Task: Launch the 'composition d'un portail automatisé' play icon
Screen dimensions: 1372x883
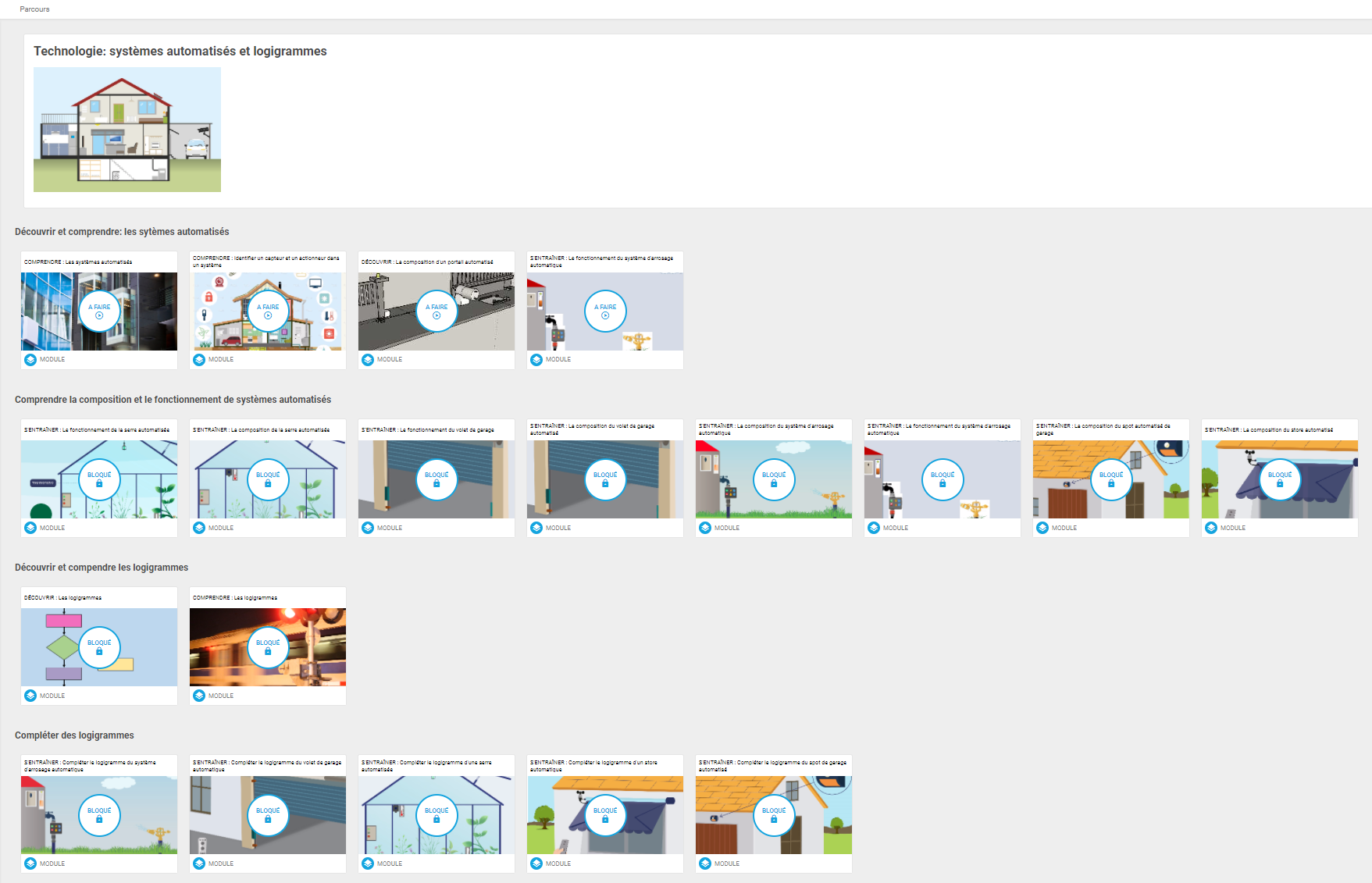Action: (x=437, y=315)
